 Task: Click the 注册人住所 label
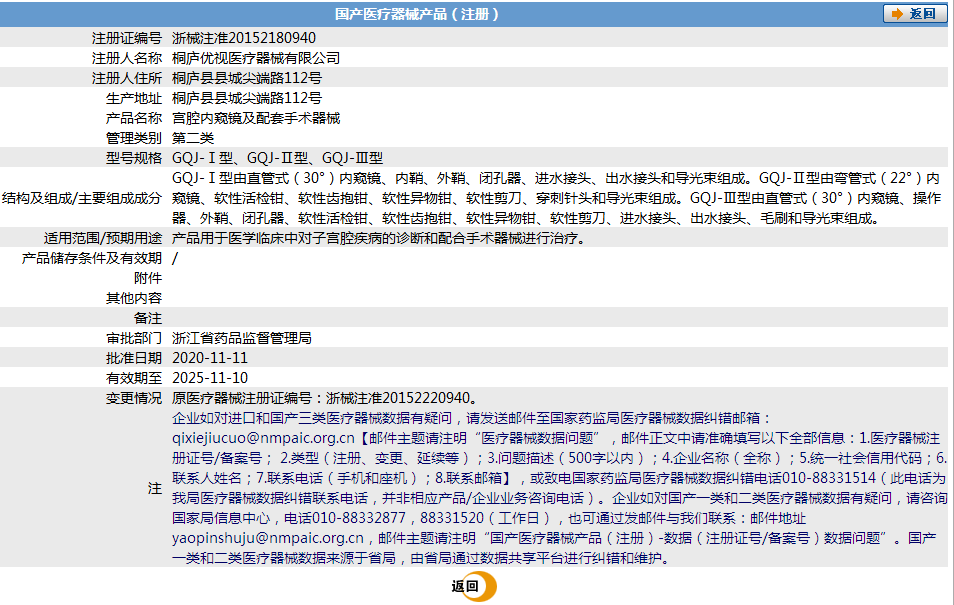[127, 78]
